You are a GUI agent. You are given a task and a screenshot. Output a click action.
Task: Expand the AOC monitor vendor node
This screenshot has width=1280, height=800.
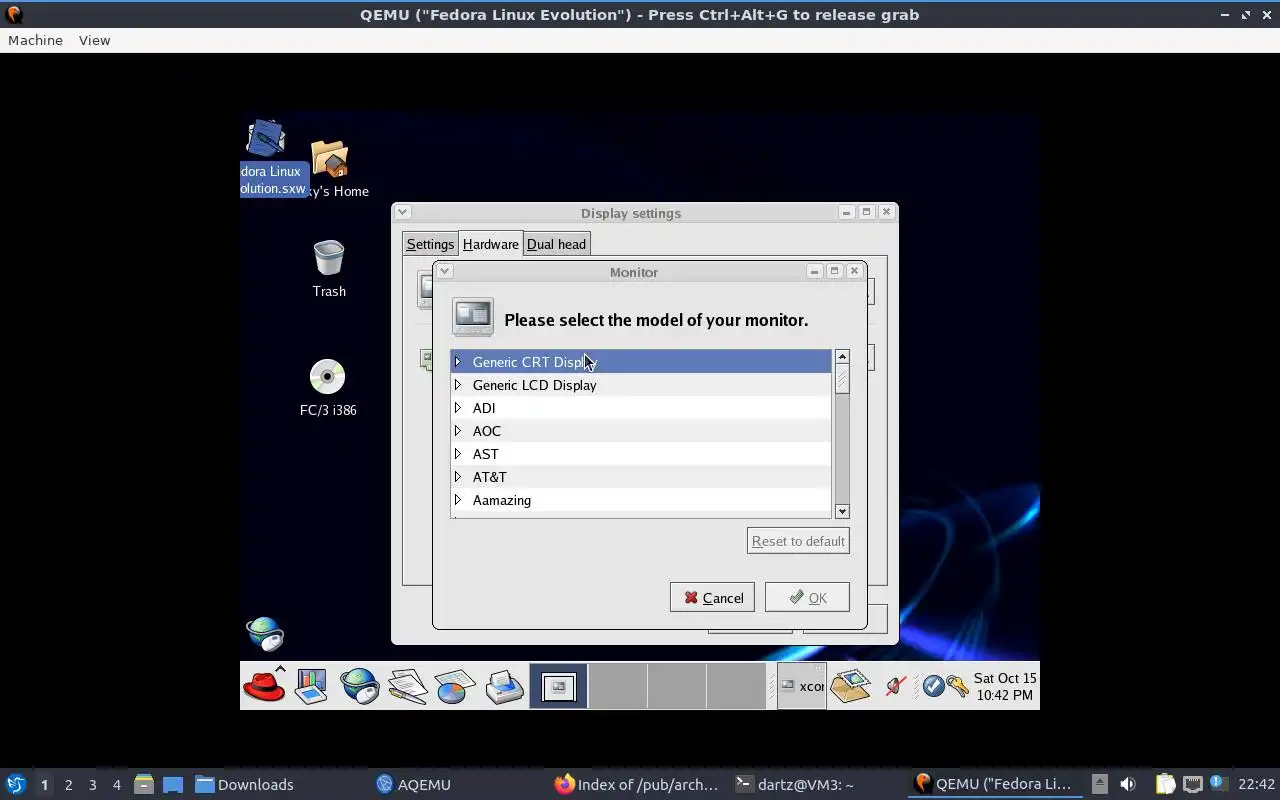[x=458, y=430]
